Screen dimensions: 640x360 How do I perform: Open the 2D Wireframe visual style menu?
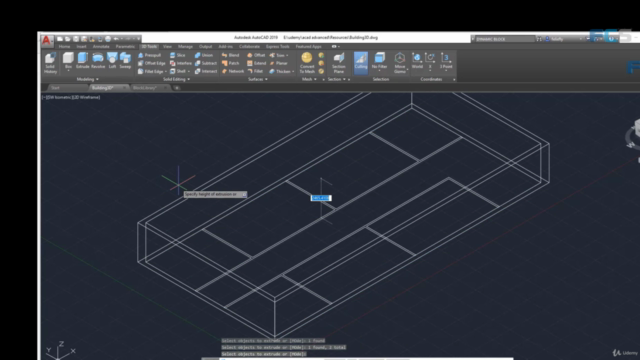(86, 97)
